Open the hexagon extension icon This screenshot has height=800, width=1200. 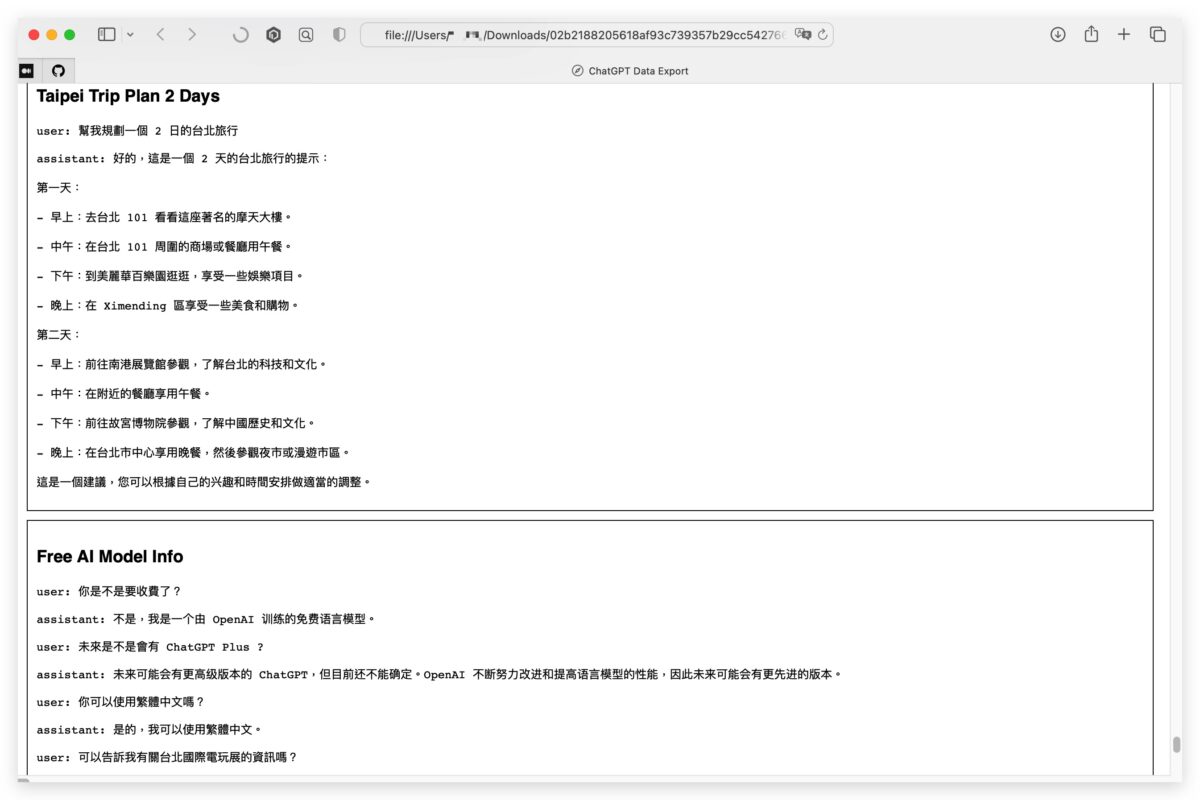(x=273, y=34)
